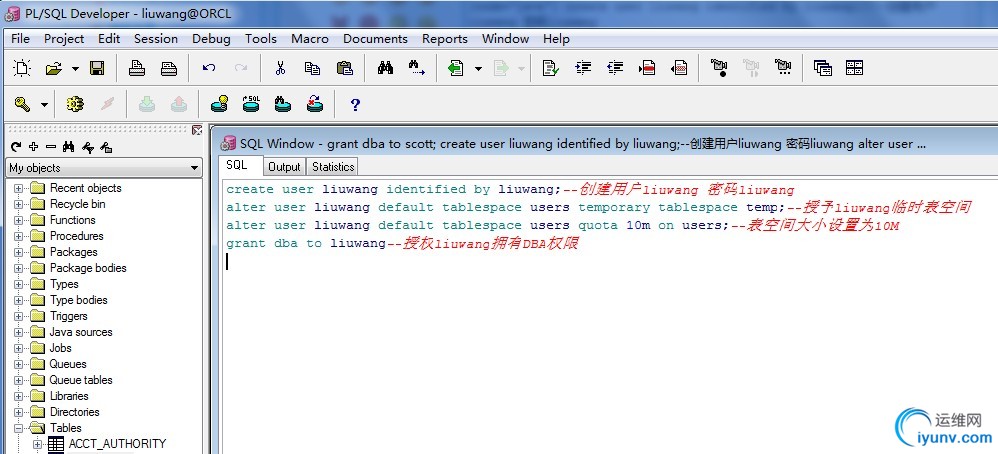The image size is (998, 454).
Task: Click the 'grant dba to liuwang' line in editor
Action: [402, 243]
